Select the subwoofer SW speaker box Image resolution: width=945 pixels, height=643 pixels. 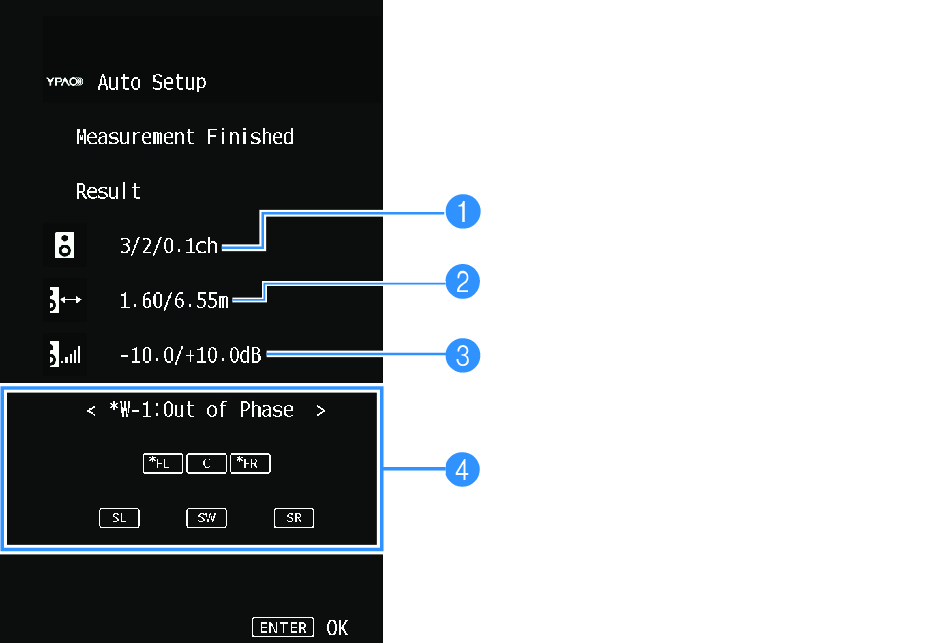pyautogui.click(x=206, y=518)
